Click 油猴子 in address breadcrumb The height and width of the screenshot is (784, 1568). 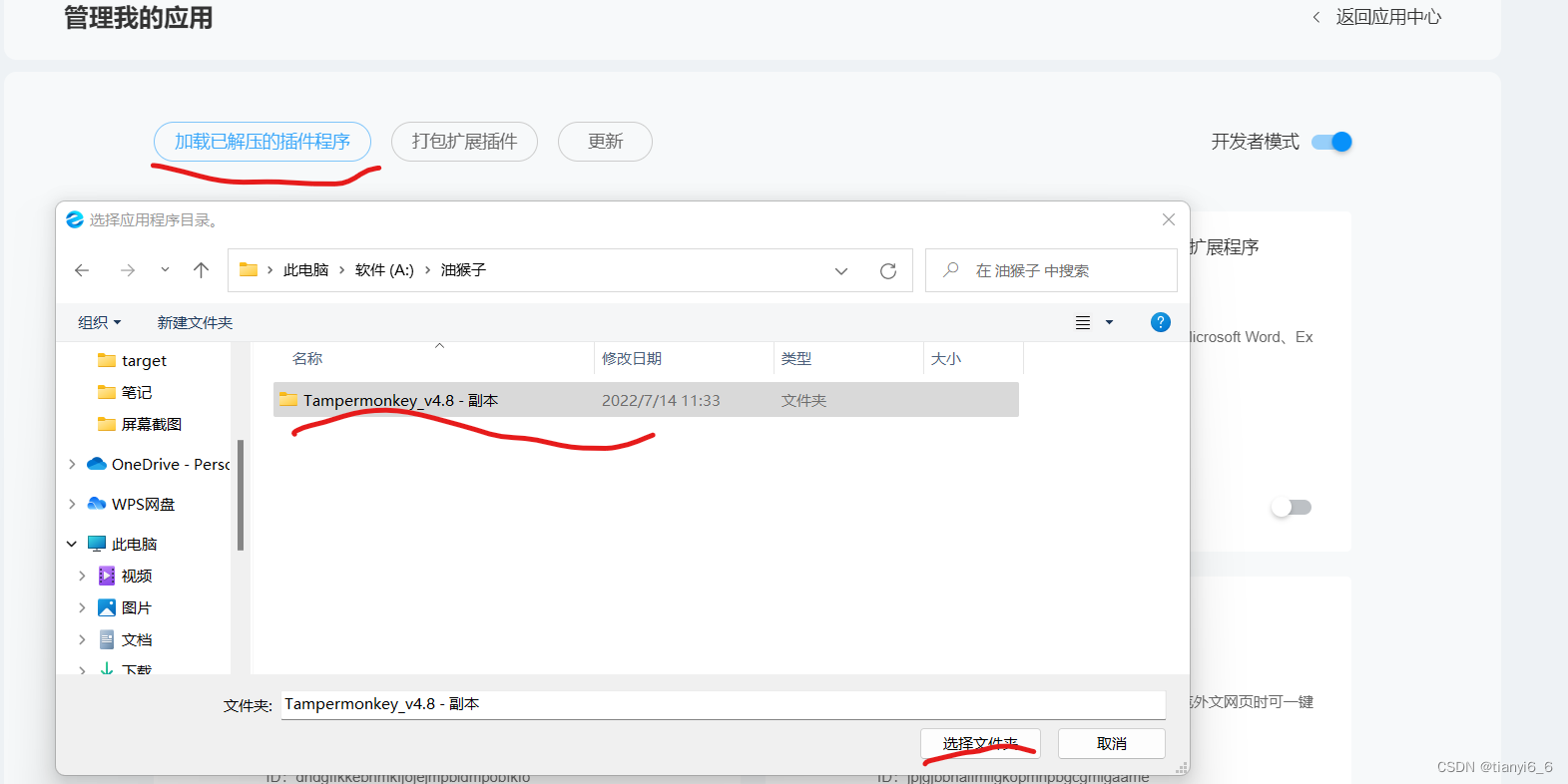point(463,270)
